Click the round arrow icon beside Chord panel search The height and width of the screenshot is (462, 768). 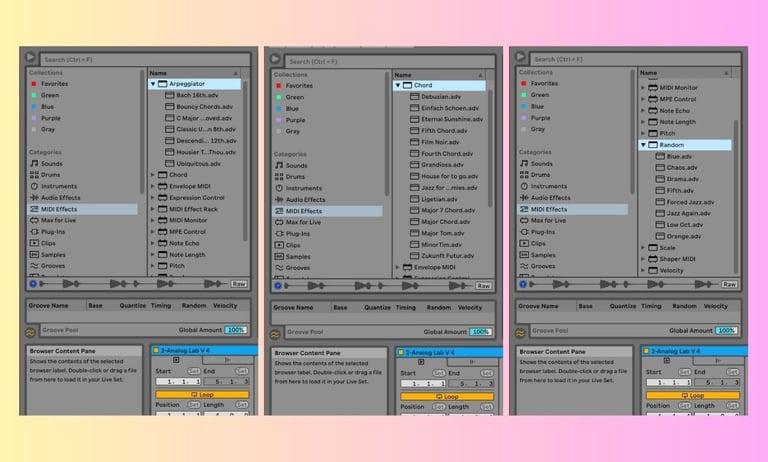coord(275,59)
